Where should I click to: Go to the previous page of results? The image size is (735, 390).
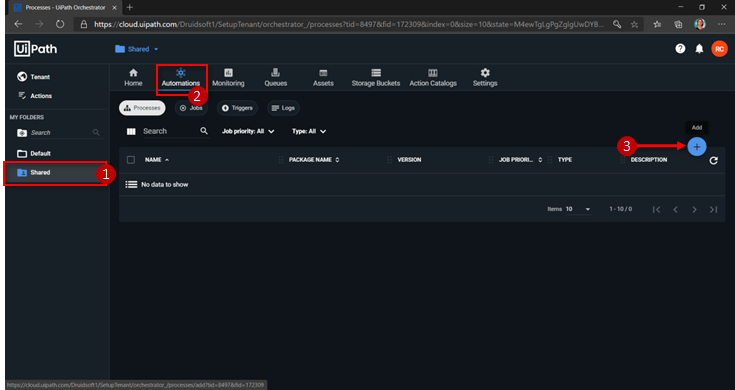click(x=675, y=210)
